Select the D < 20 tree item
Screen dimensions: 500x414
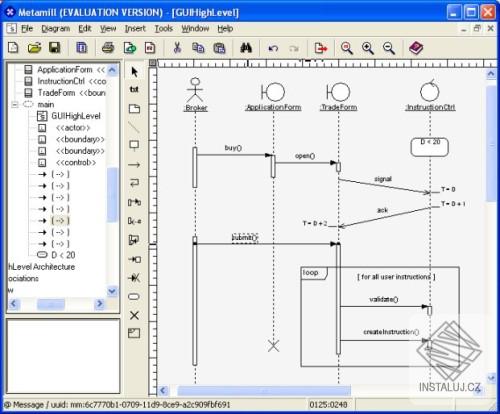pyautogui.click(x=63, y=255)
